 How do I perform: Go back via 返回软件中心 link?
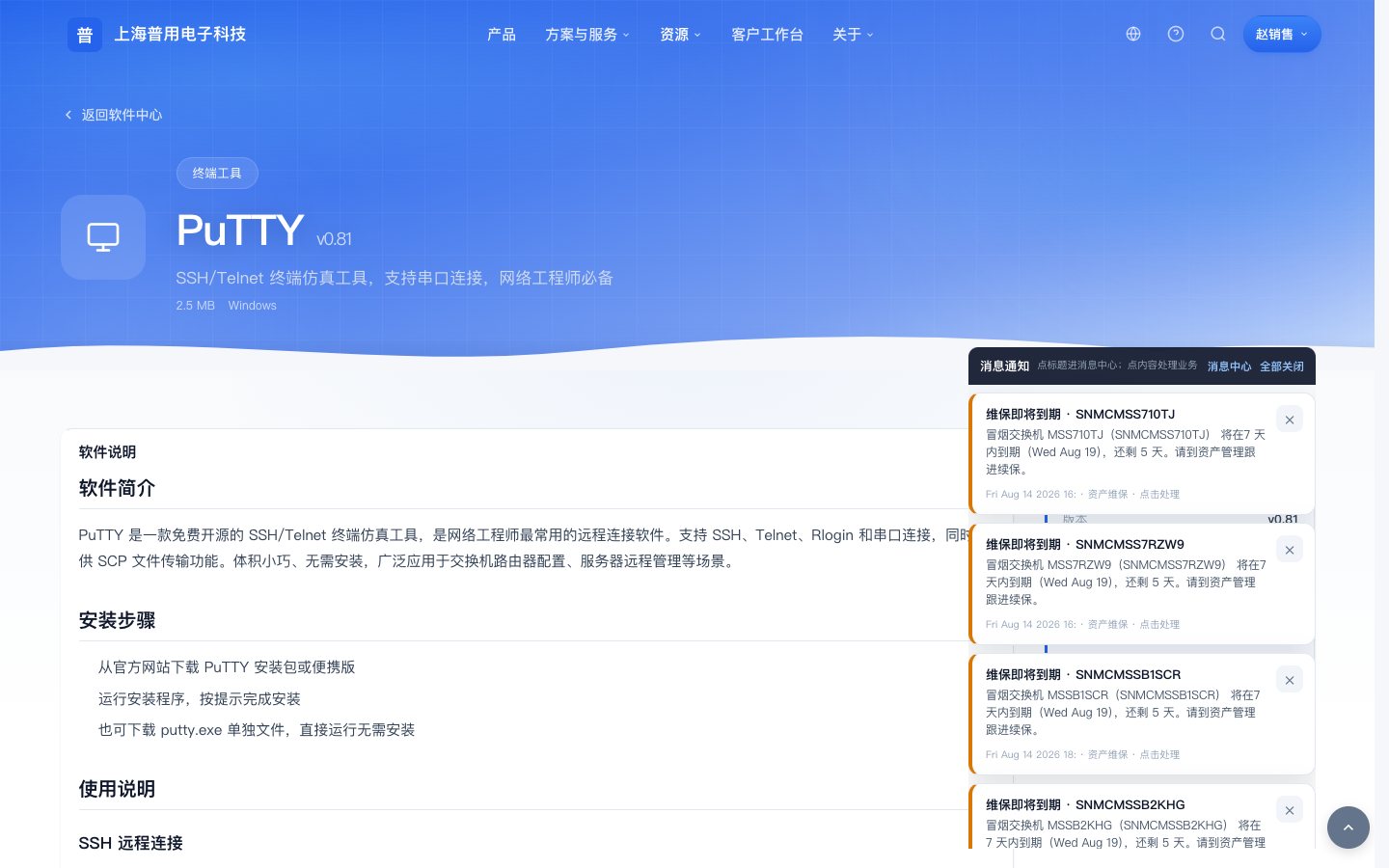(x=114, y=115)
